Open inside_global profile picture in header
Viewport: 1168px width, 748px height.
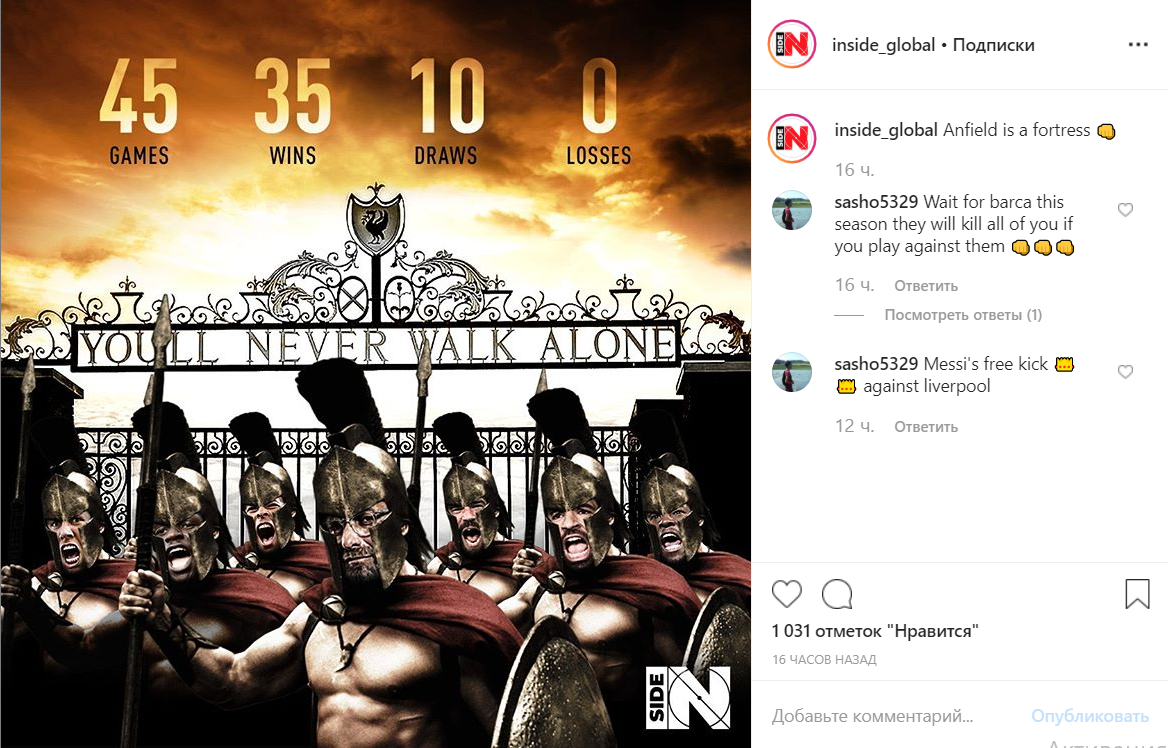(792, 45)
